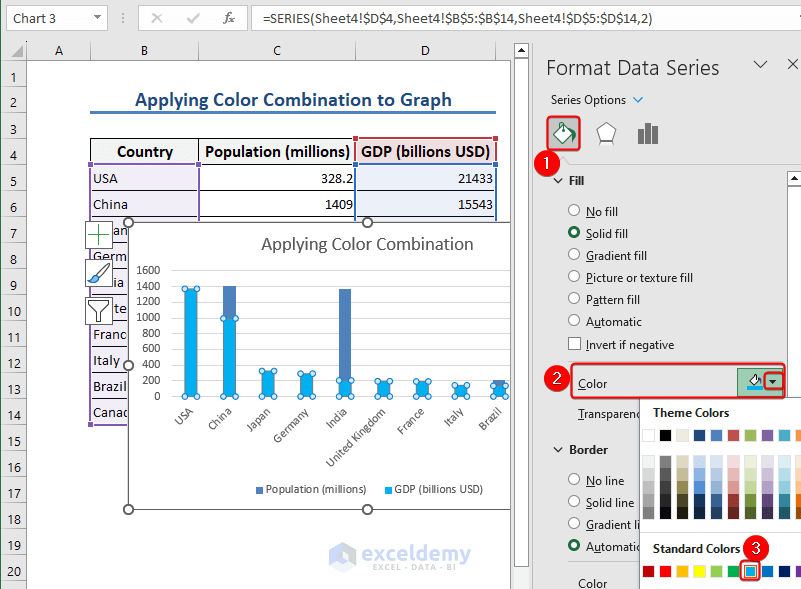Image resolution: width=801 pixels, height=589 pixels.
Task: Open the Chart 3 name box dropdown
Action: (x=96, y=17)
